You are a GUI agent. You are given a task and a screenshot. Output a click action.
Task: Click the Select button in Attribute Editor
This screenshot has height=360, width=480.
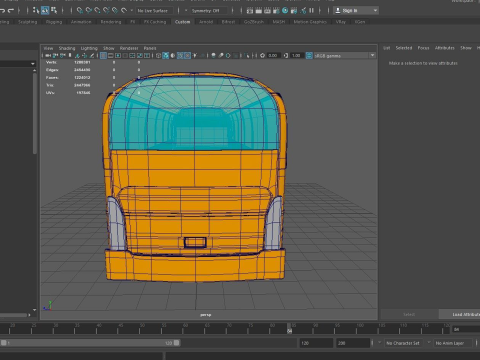coord(409,314)
